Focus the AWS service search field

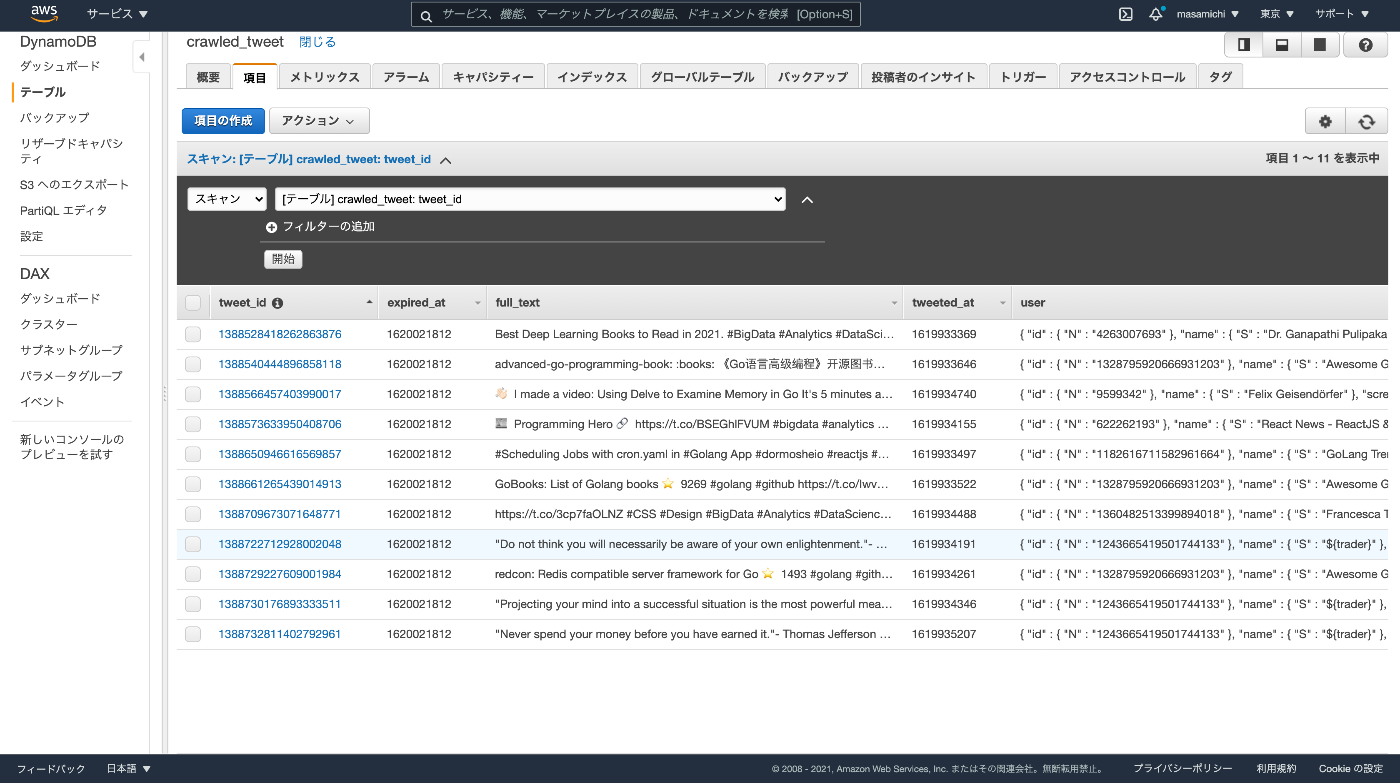tap(636, 15)
